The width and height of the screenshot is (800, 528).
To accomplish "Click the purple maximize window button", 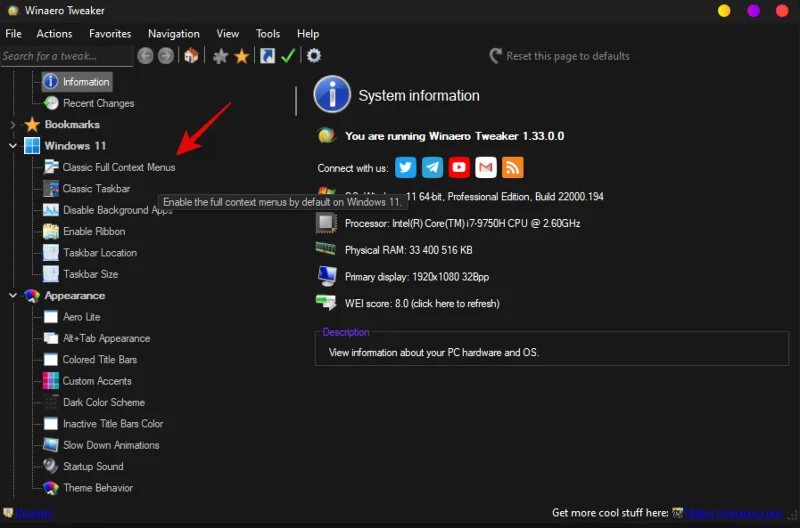I will point(753,11).
